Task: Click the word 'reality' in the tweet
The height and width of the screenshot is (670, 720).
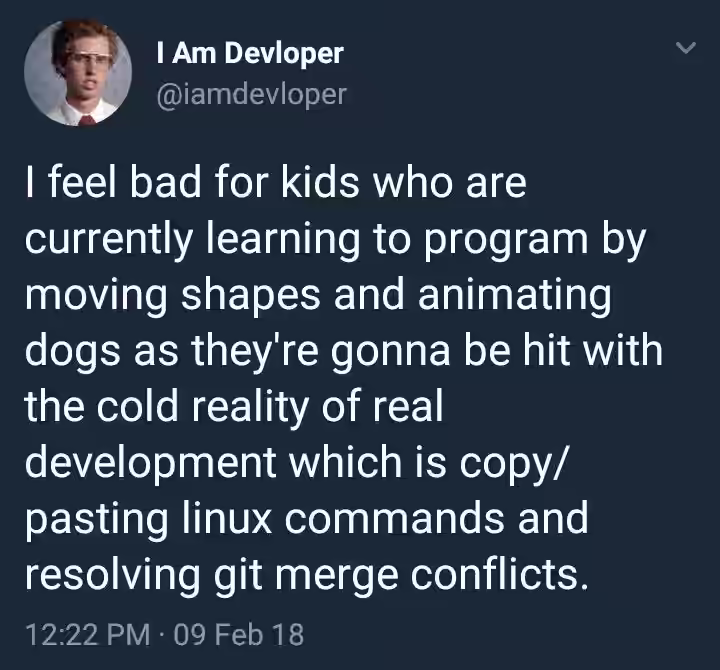Action: pyautogui.click(x=250, y=408)
